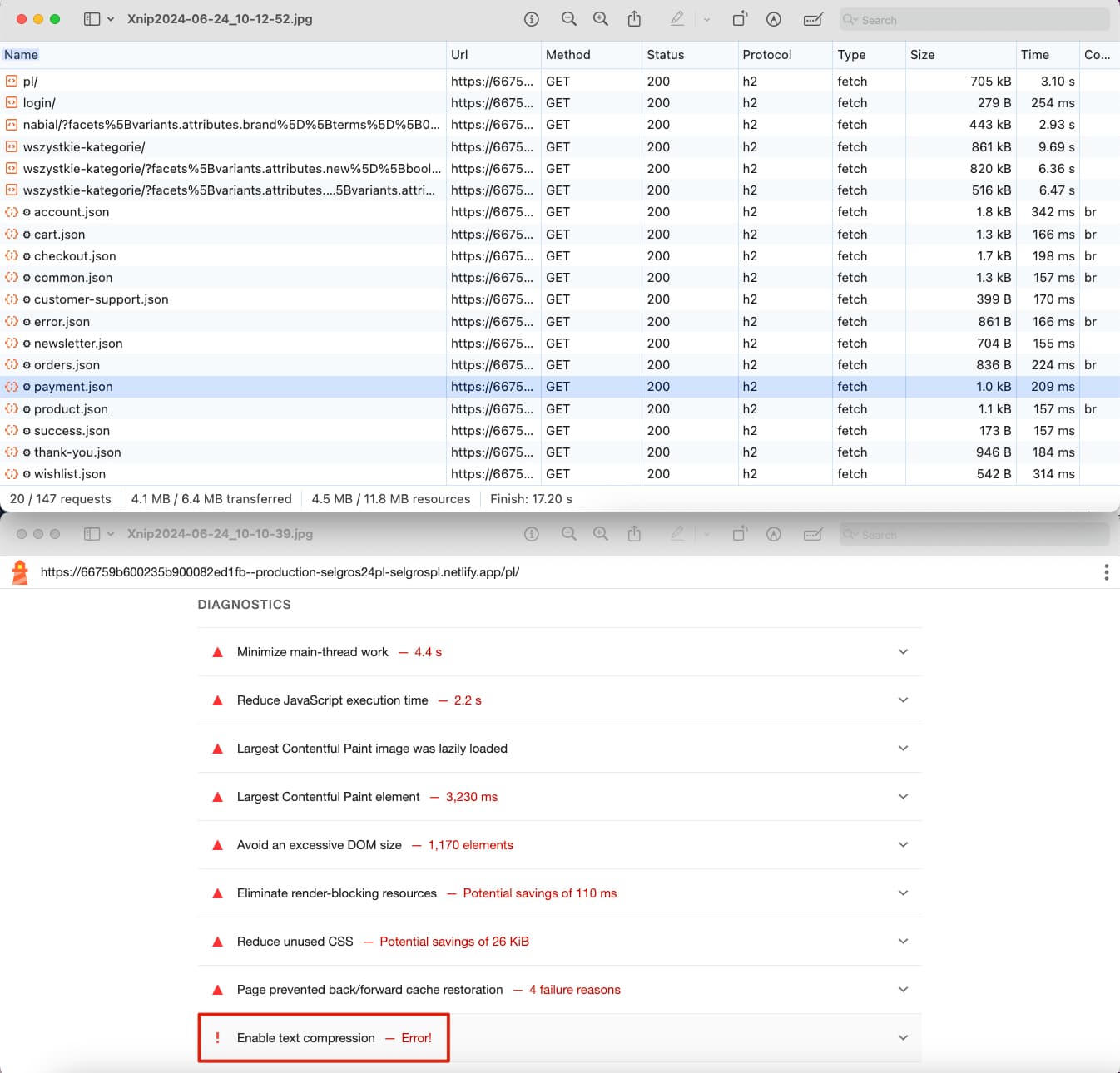Expand sidebar dropdown chevron in top window toolbar

[111, 19]
